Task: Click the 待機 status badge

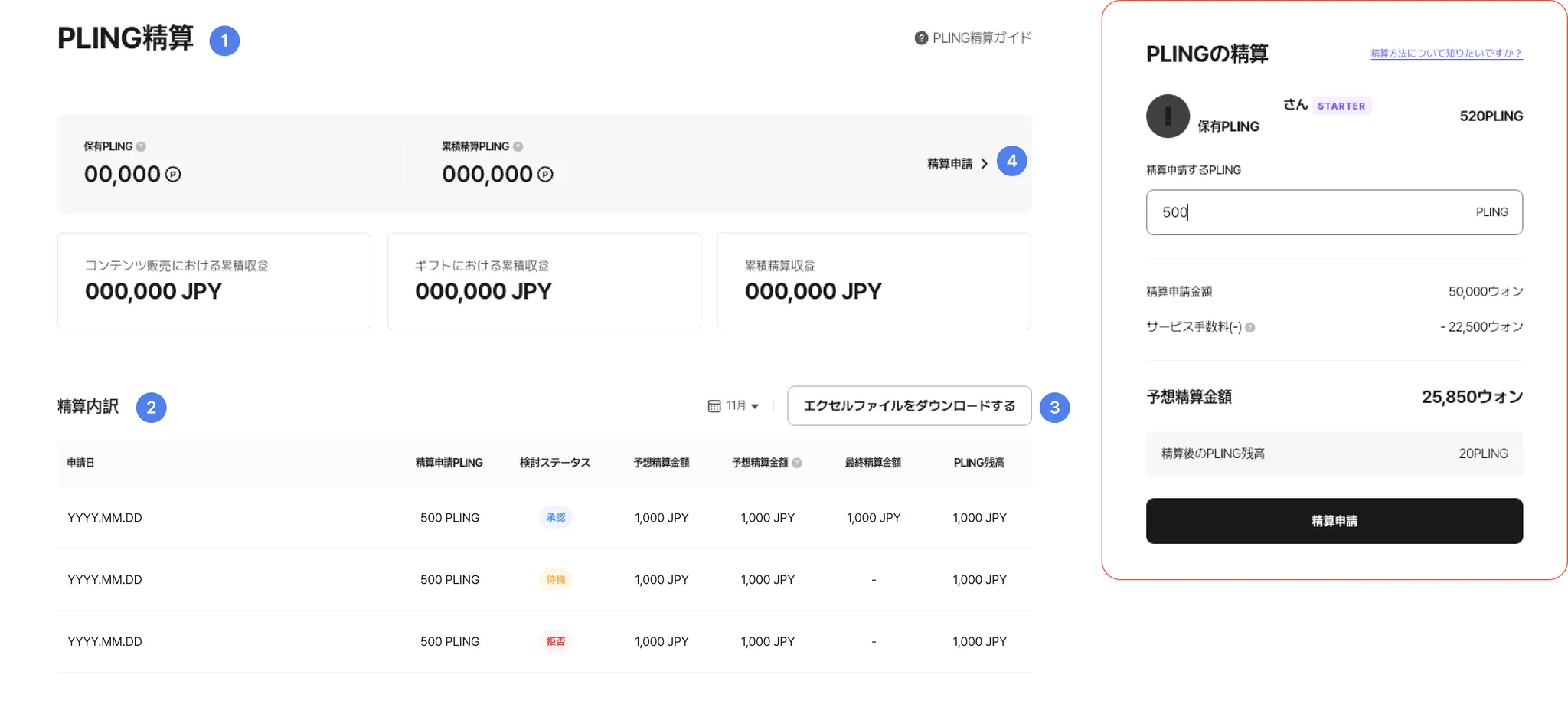Action: coord(556,580)
